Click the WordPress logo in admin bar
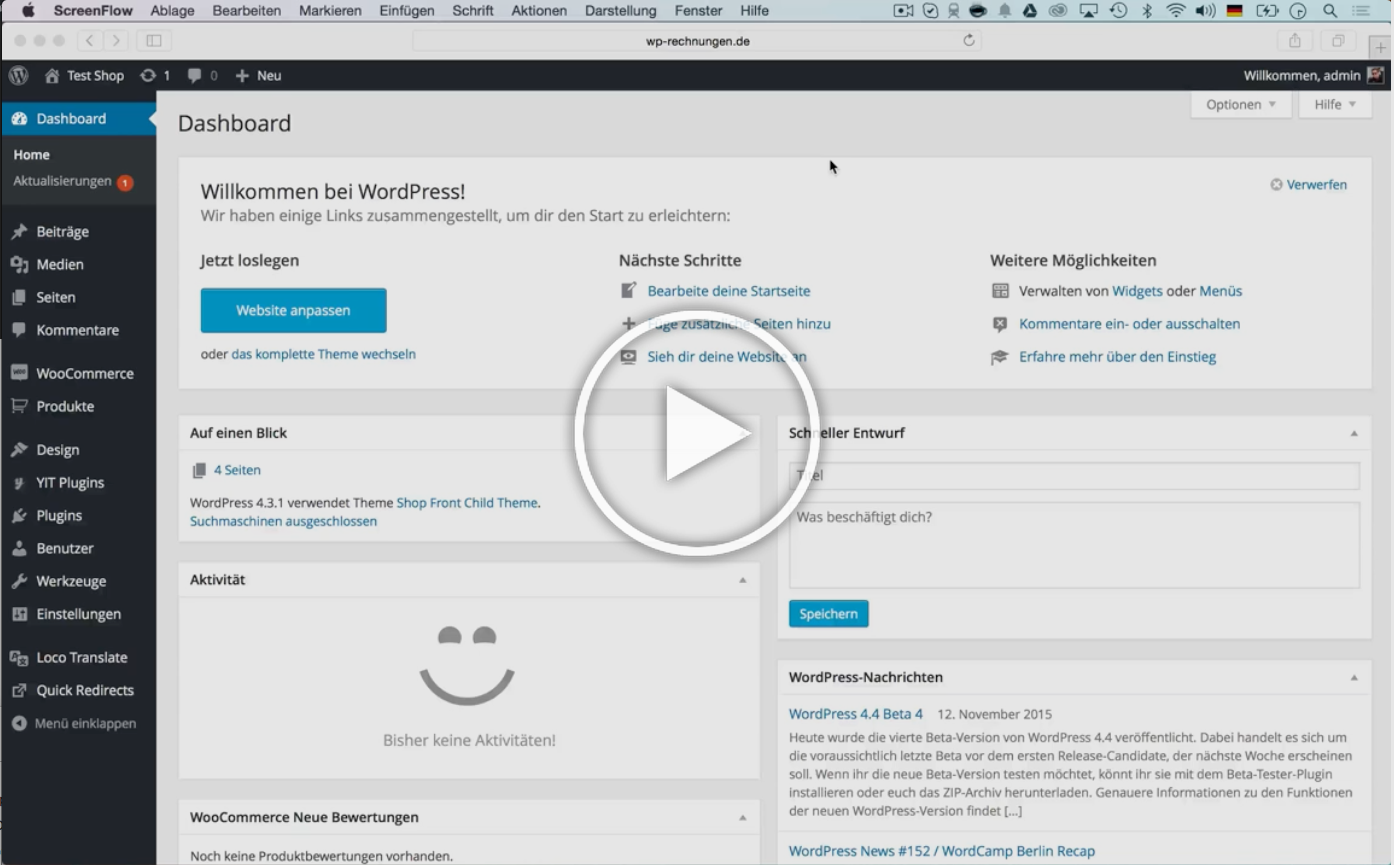The height and width of the screenshot is (865, 1394). coord(19,75)
